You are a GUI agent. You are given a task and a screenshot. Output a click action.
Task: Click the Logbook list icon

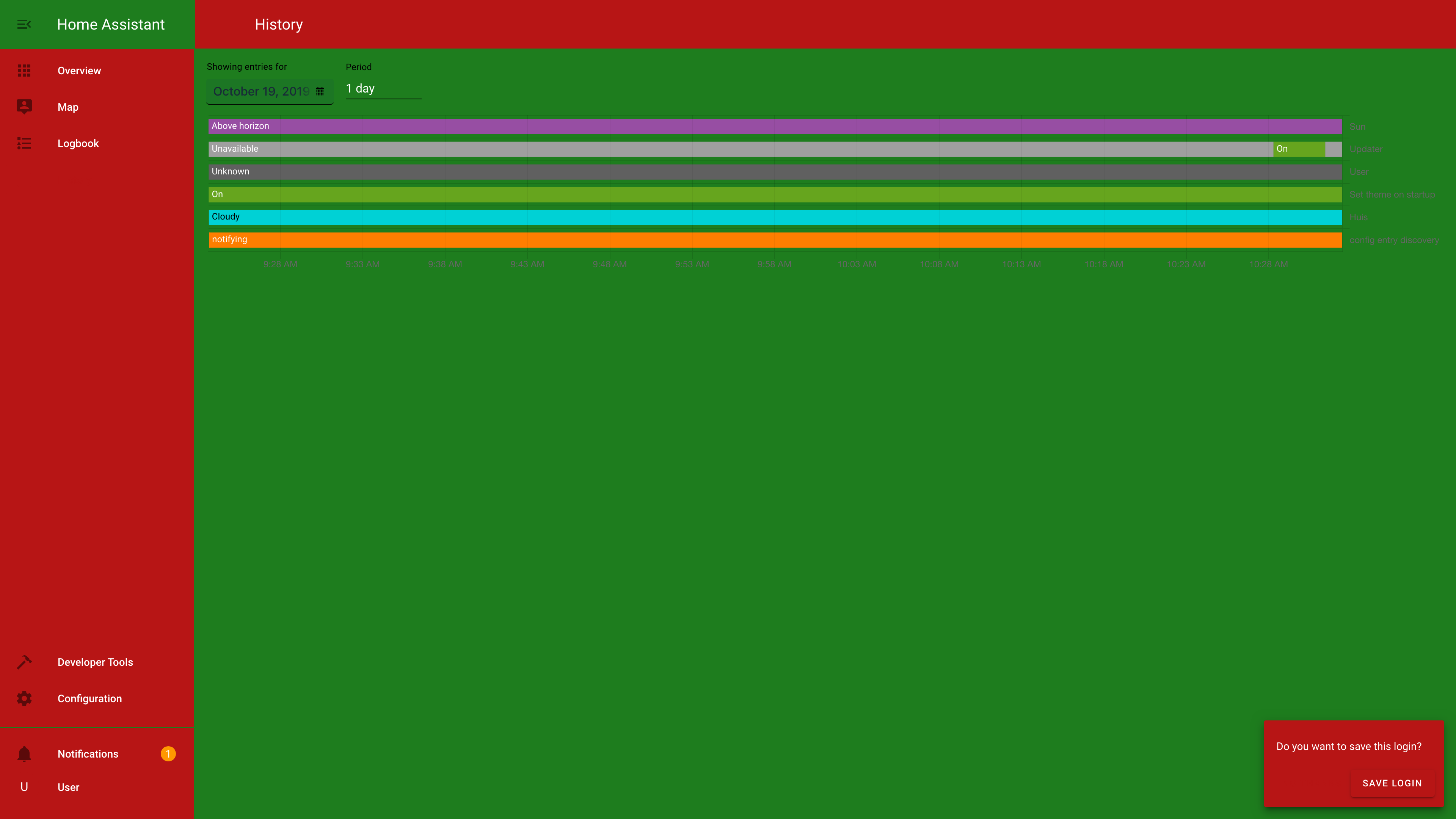tap(24, 144)
